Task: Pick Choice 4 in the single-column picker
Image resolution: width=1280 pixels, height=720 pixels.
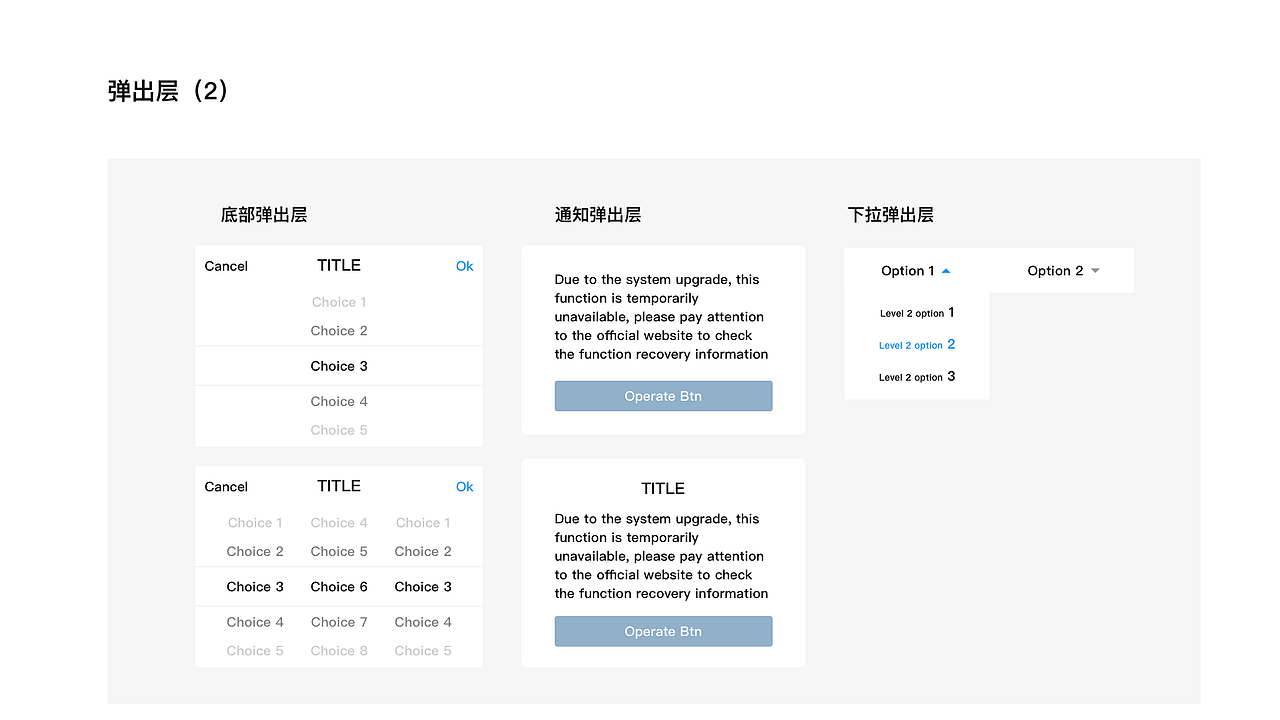Action: pos(339,402)
